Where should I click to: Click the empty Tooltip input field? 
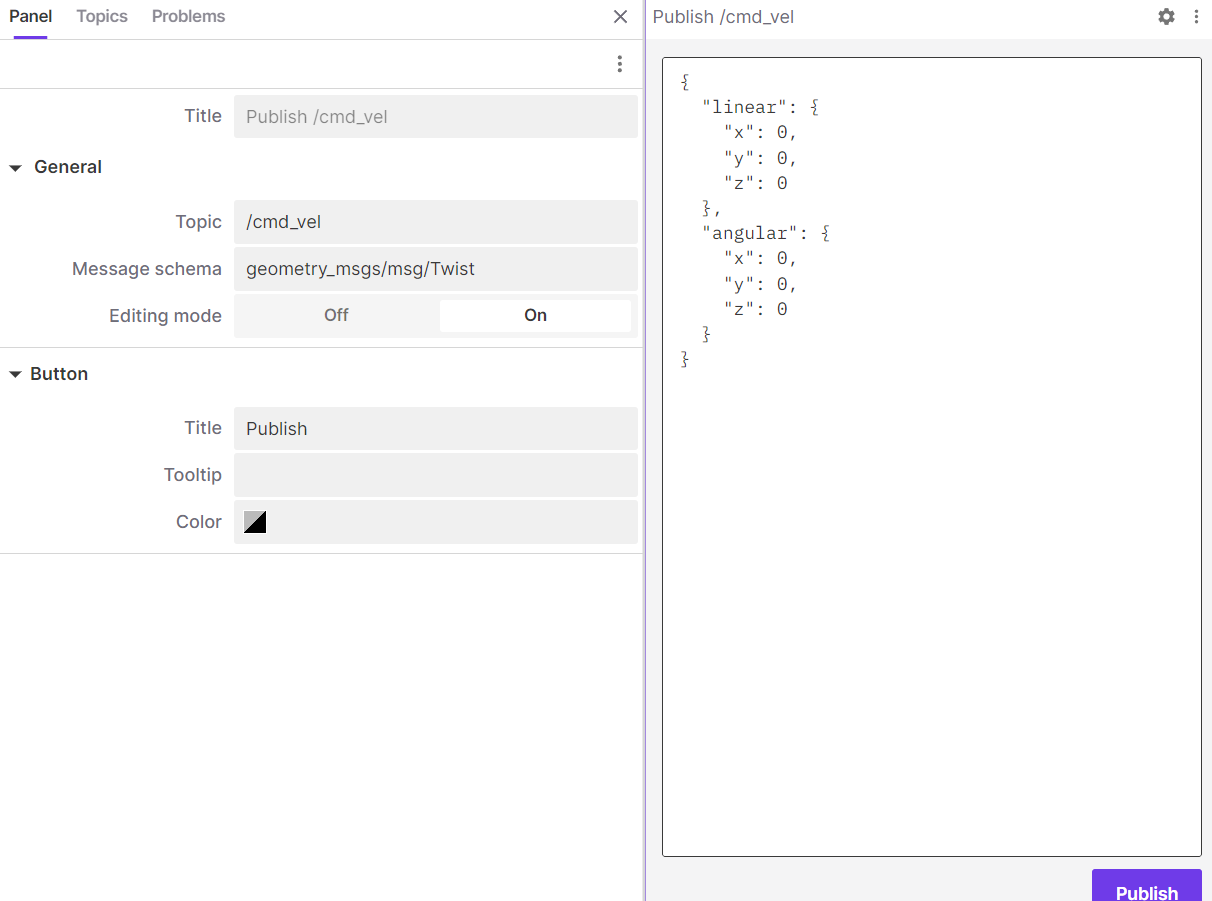pyautogui.click(x=435, y=475)
